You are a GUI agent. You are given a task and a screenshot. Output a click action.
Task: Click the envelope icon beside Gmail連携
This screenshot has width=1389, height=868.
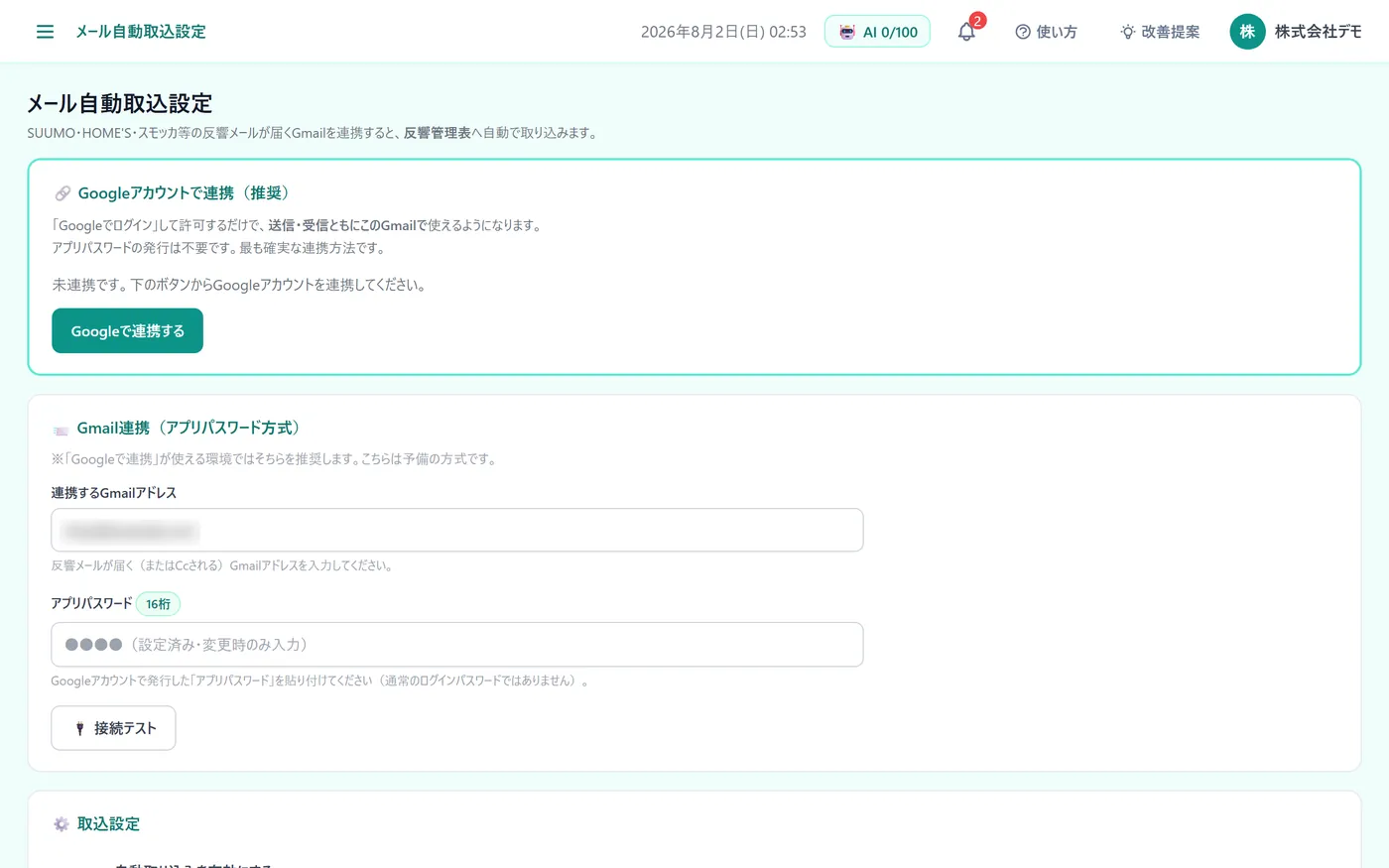(x=61, y=430)
